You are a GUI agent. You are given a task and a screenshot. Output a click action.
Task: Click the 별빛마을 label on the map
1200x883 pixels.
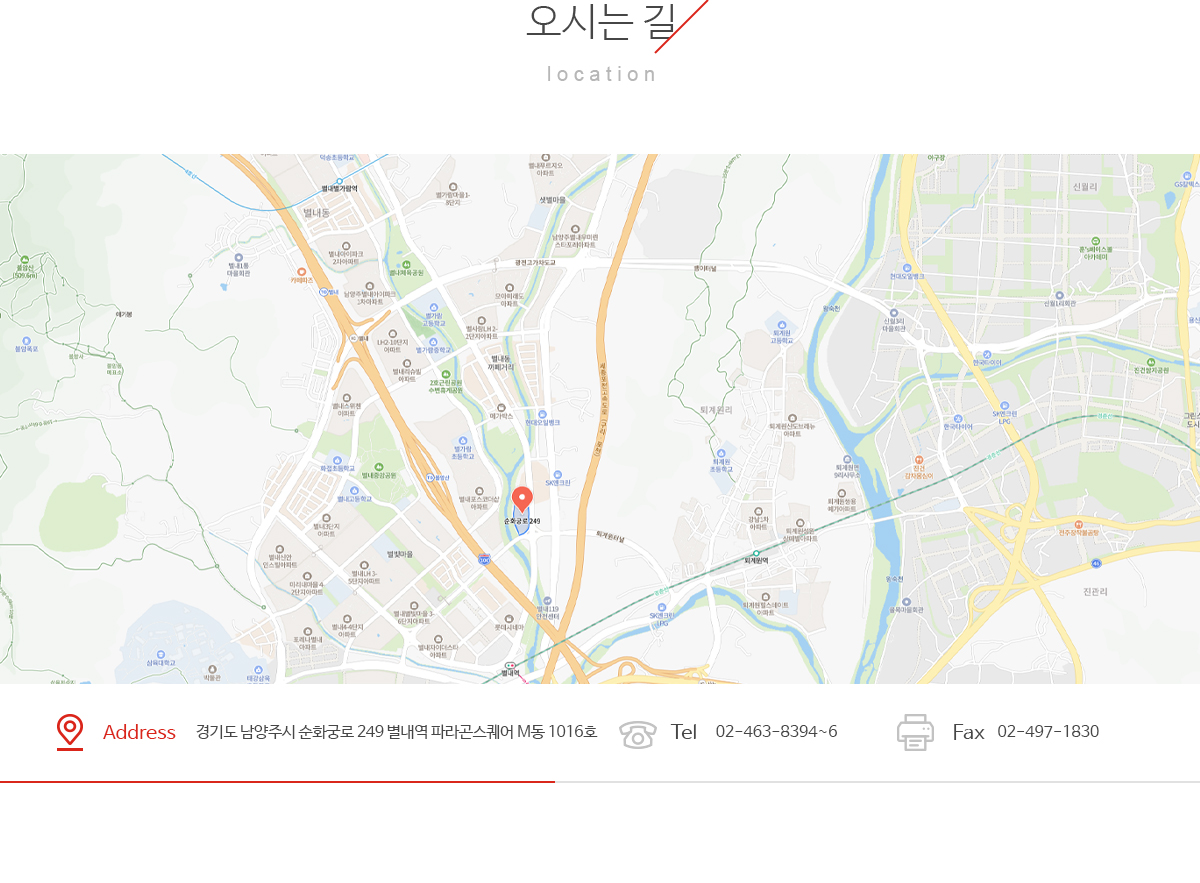tap(400, 554)
